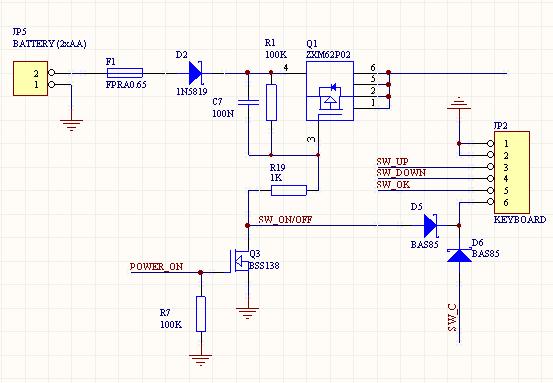This screenshot has height=383, width=553.
Task: Select the D2 1N5819 diode symbol
Action: tap(195, 73)
